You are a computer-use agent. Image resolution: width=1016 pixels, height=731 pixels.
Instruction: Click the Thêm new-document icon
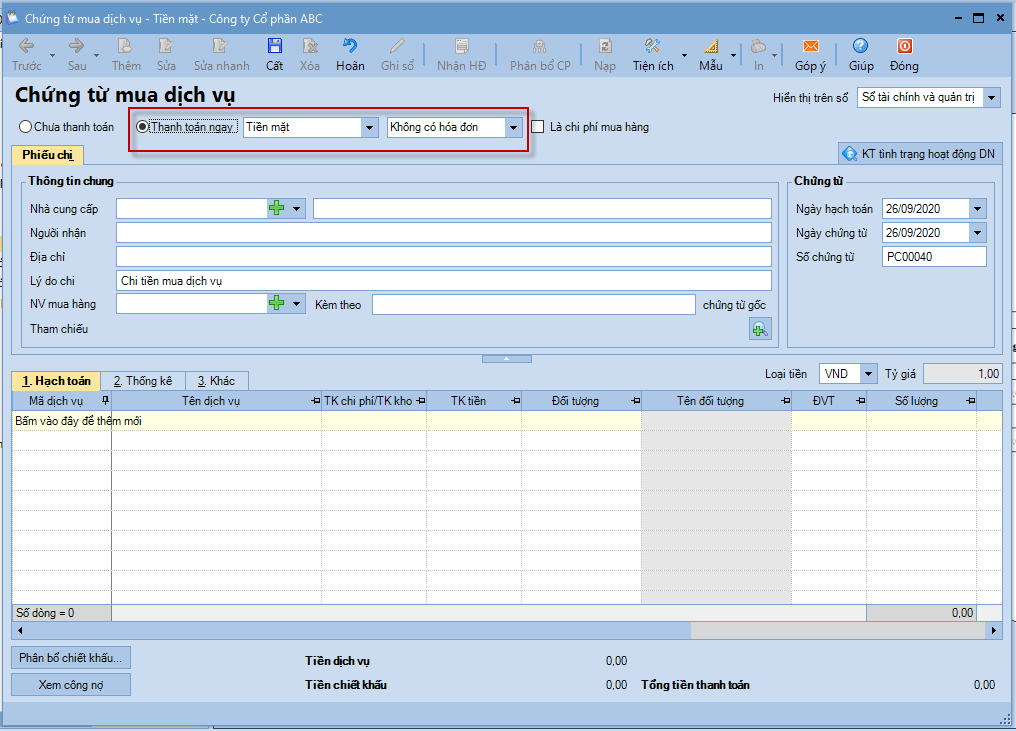[x=125, y=46]
